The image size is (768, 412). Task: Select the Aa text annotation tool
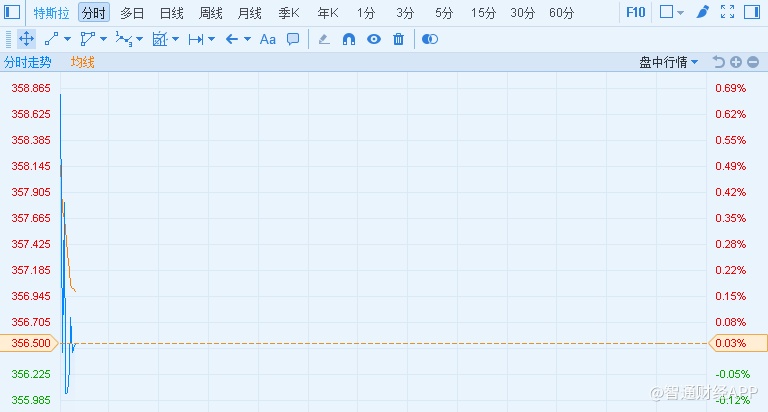pyautogui.click(x=267, y=39)
